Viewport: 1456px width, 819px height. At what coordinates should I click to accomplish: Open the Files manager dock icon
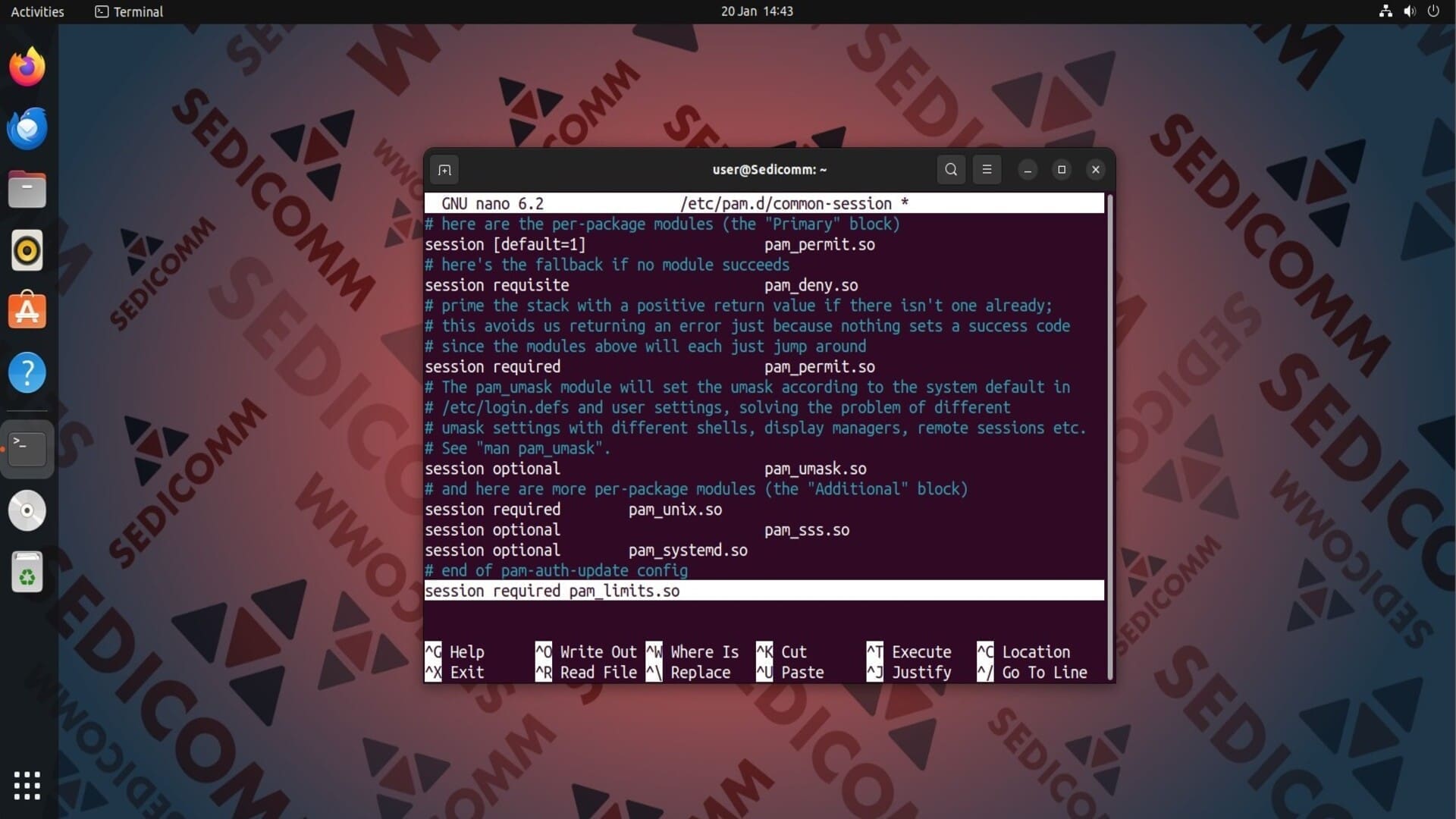(x=27, y=190)
